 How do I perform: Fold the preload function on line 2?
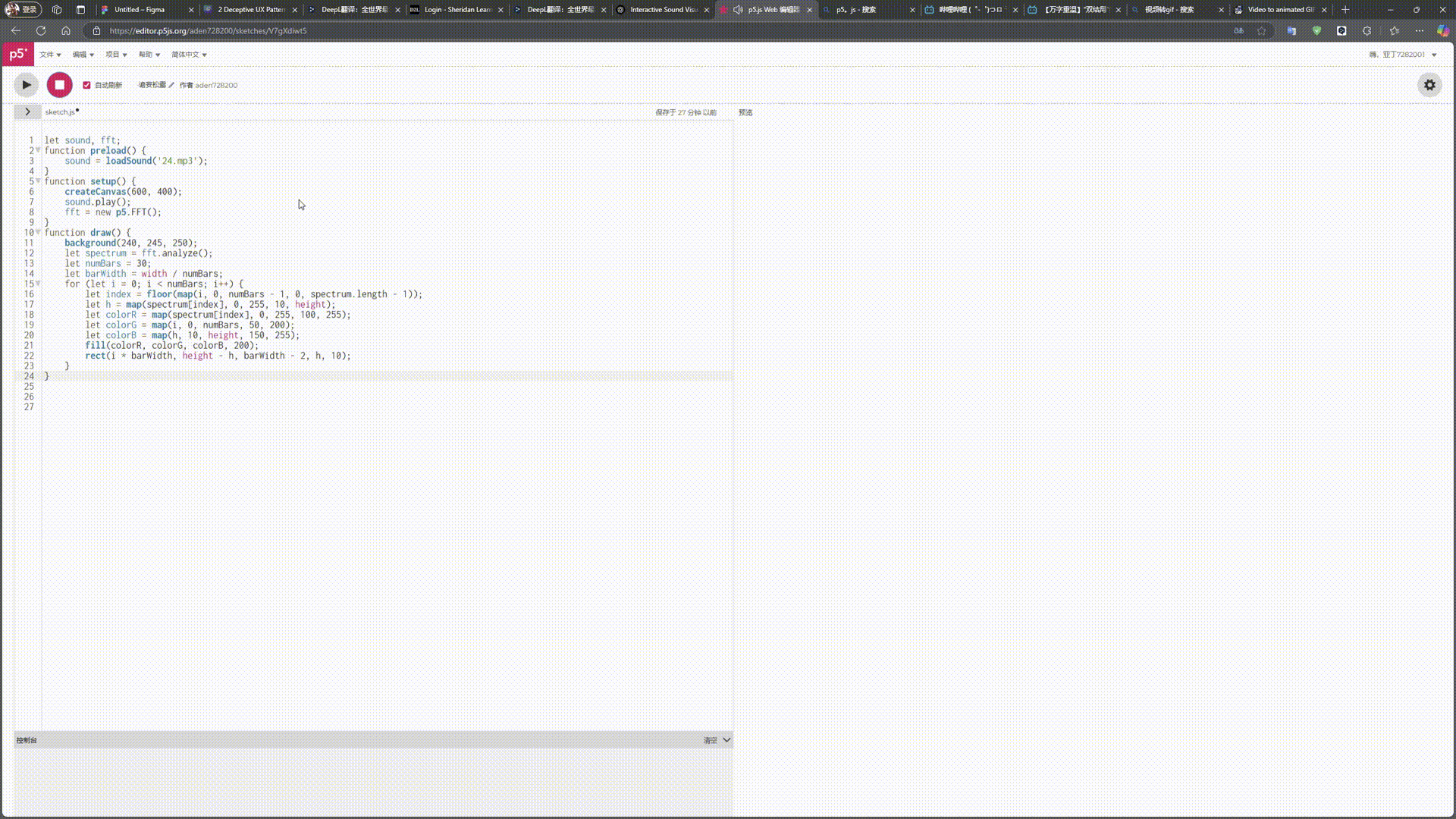[38, 150]
